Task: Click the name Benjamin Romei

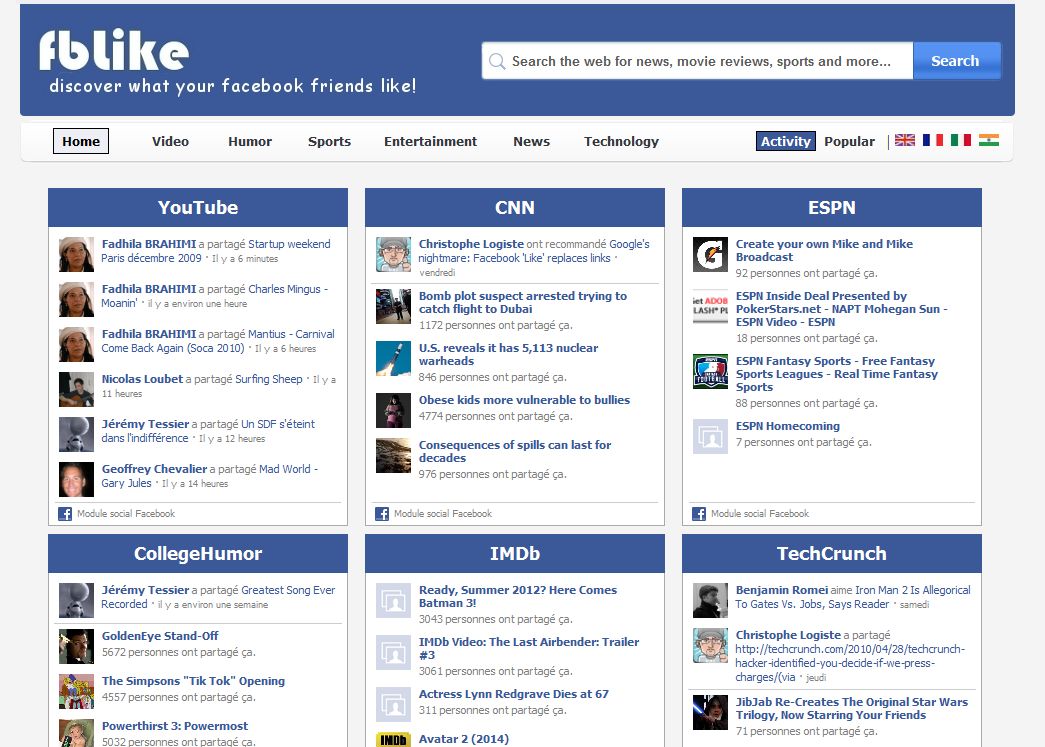Action: 782,590
